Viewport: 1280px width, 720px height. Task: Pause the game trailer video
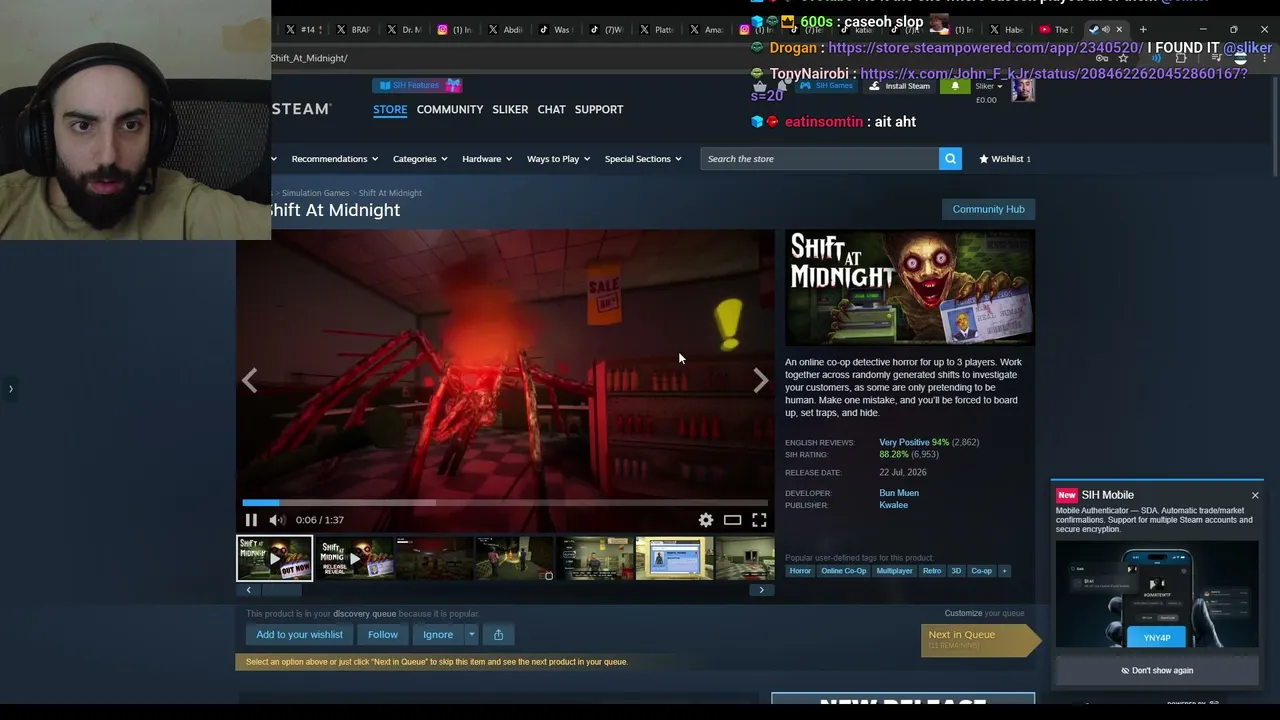[251, 520]
